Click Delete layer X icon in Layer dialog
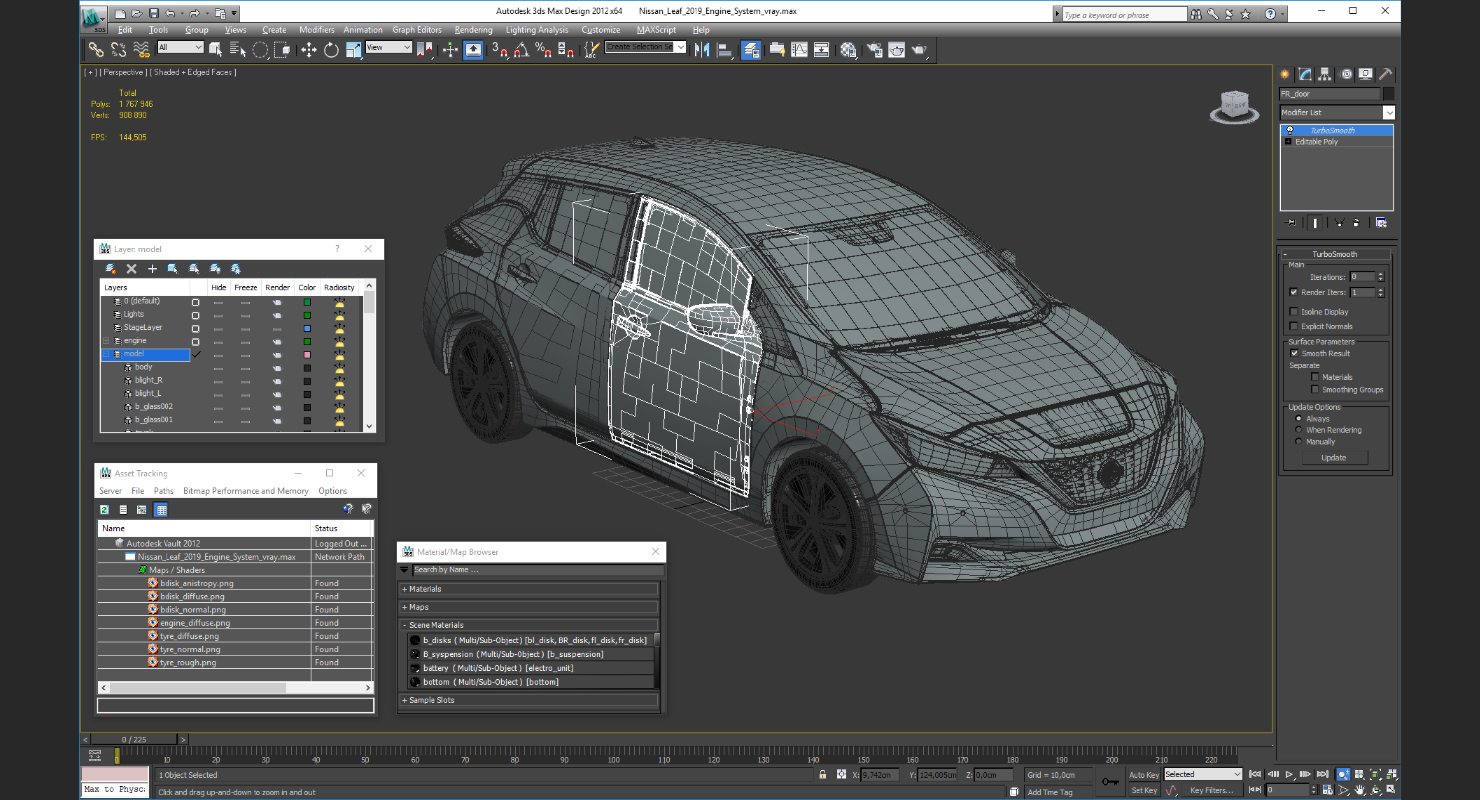This screenshot has width=1480, height=800. [x=131, y=269]
